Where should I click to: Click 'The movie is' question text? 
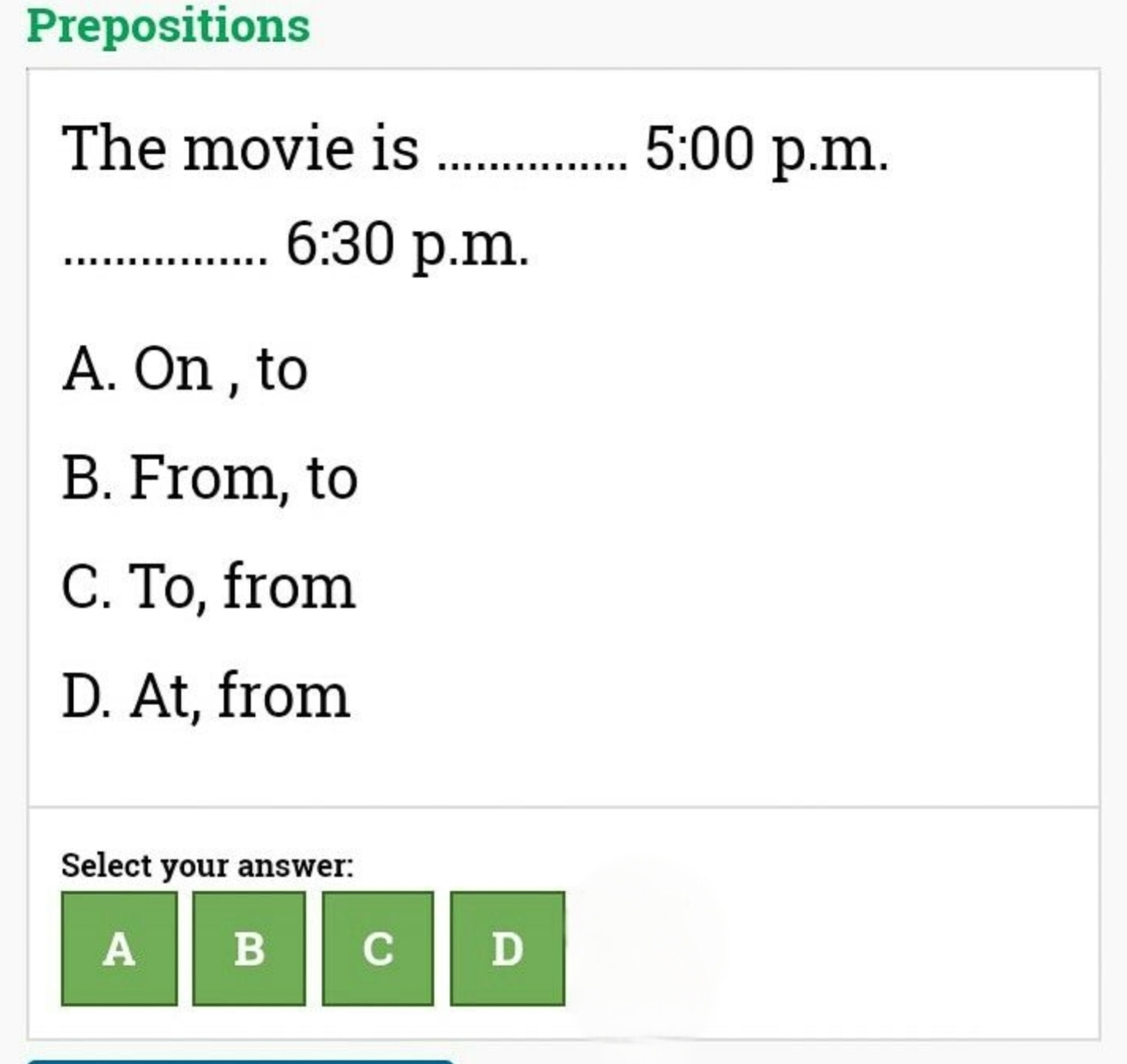coord(241,149)
